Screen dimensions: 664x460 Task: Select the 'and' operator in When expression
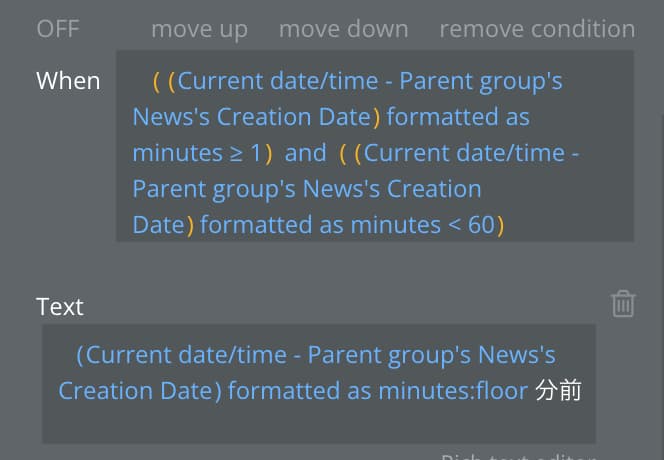[x=306, y=153]
